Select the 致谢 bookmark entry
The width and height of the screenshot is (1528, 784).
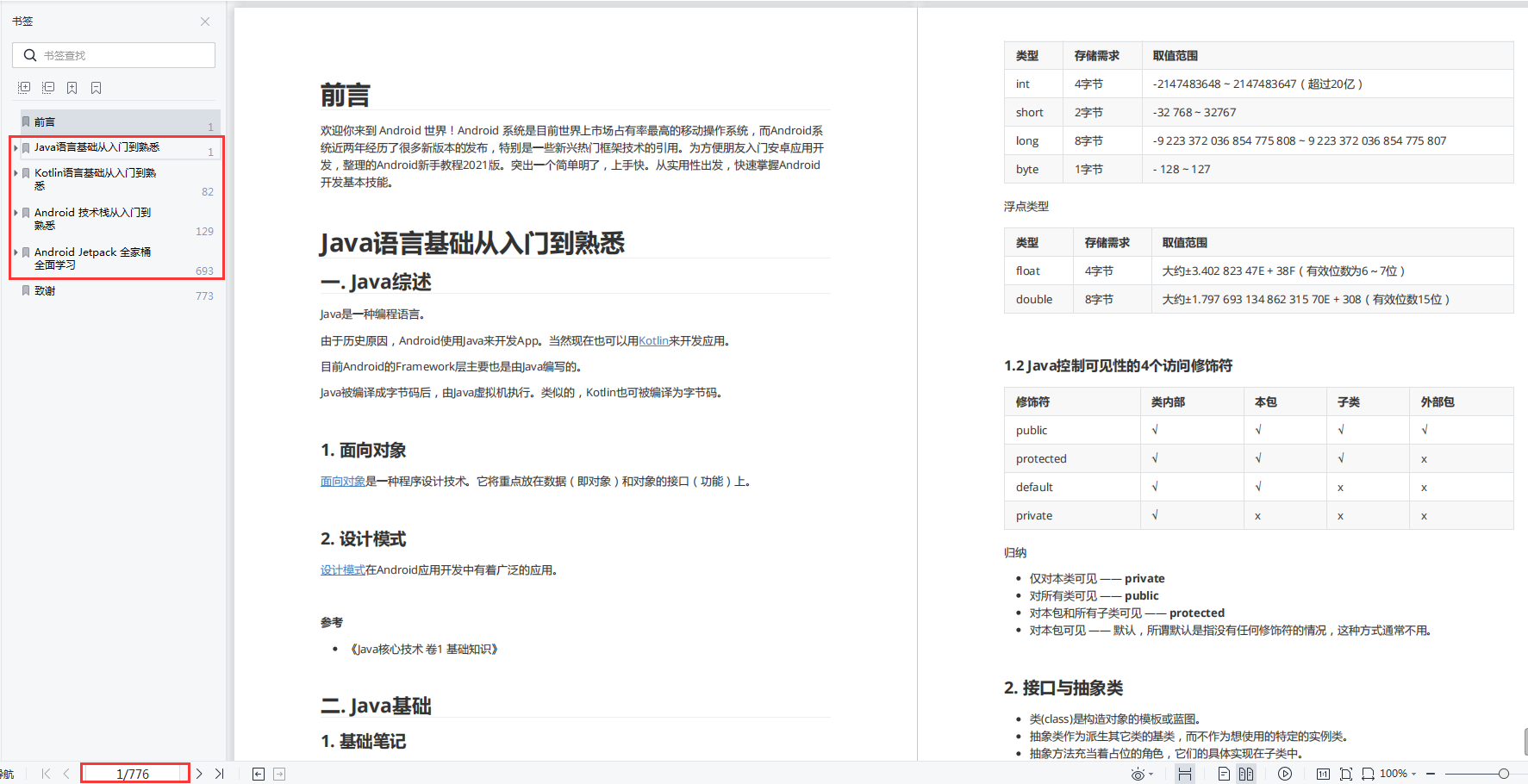point(44,290)
